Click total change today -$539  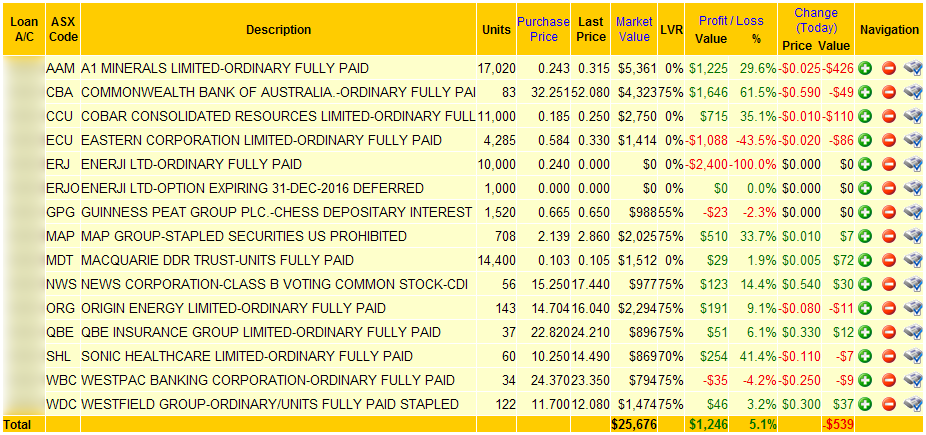[837, 424]
